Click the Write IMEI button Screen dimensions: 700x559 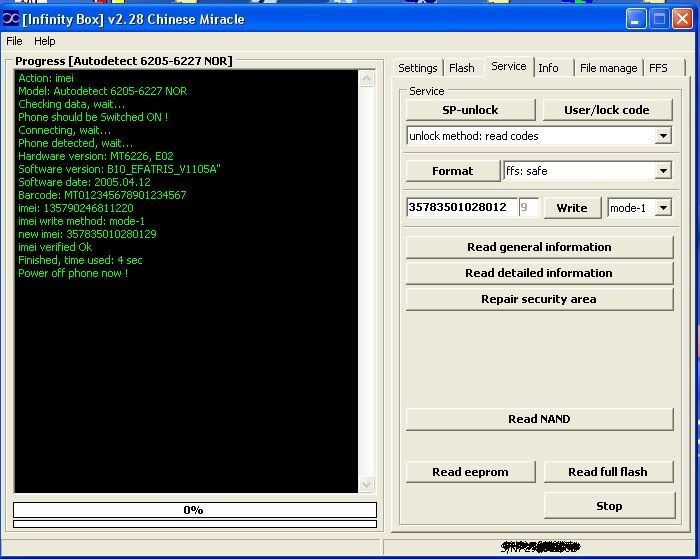[572, 208]
